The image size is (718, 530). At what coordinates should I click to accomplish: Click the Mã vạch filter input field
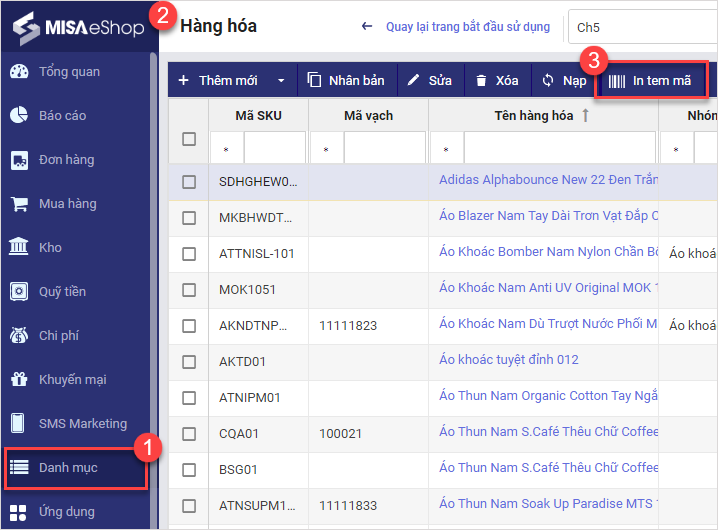[x=385, y=148]
